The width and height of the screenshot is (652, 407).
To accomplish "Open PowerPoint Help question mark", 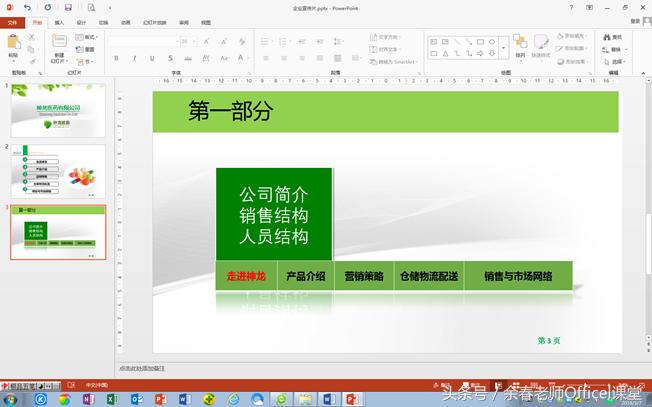I will coord(571,7).
